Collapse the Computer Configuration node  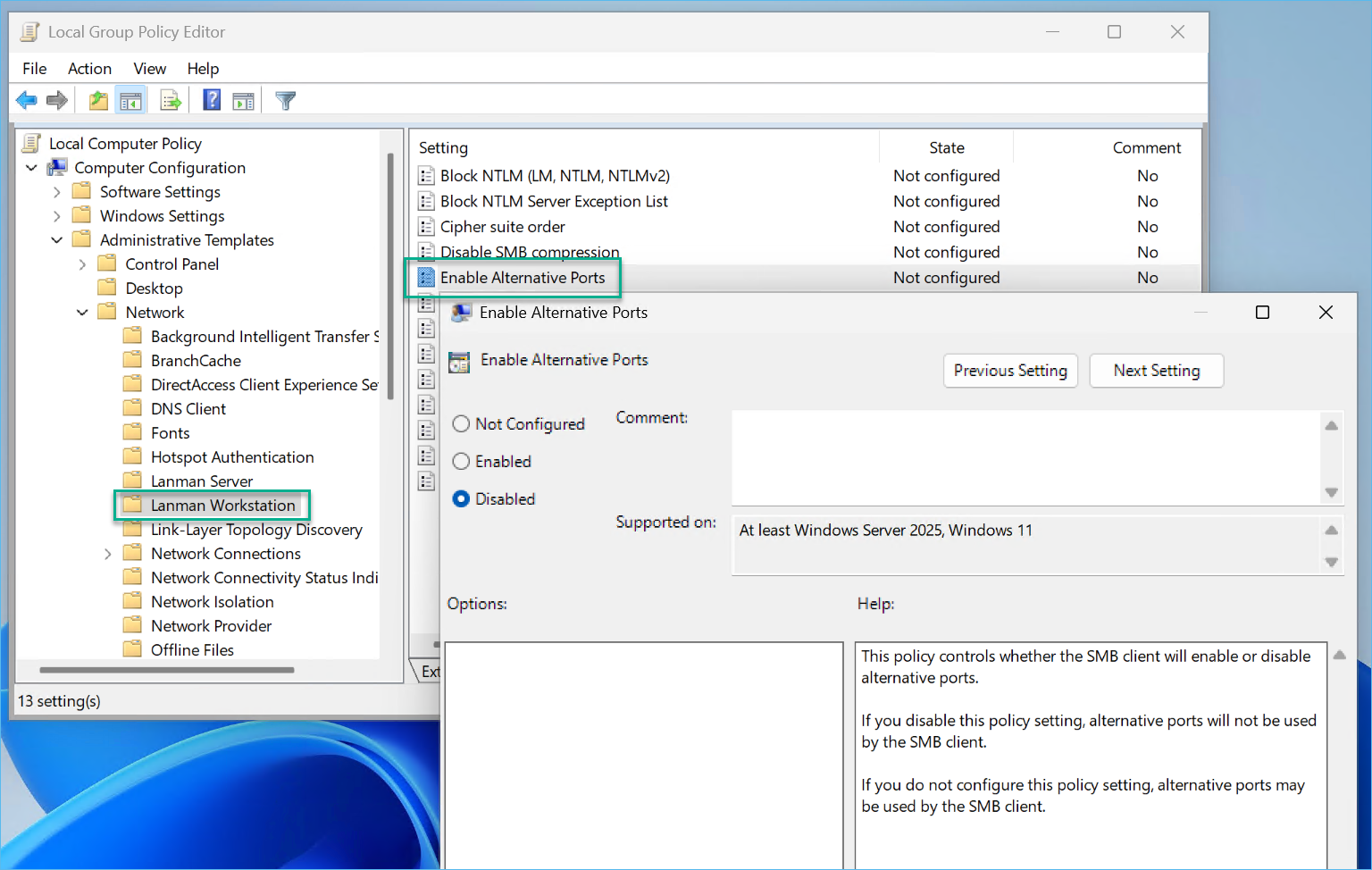(31, 167)
